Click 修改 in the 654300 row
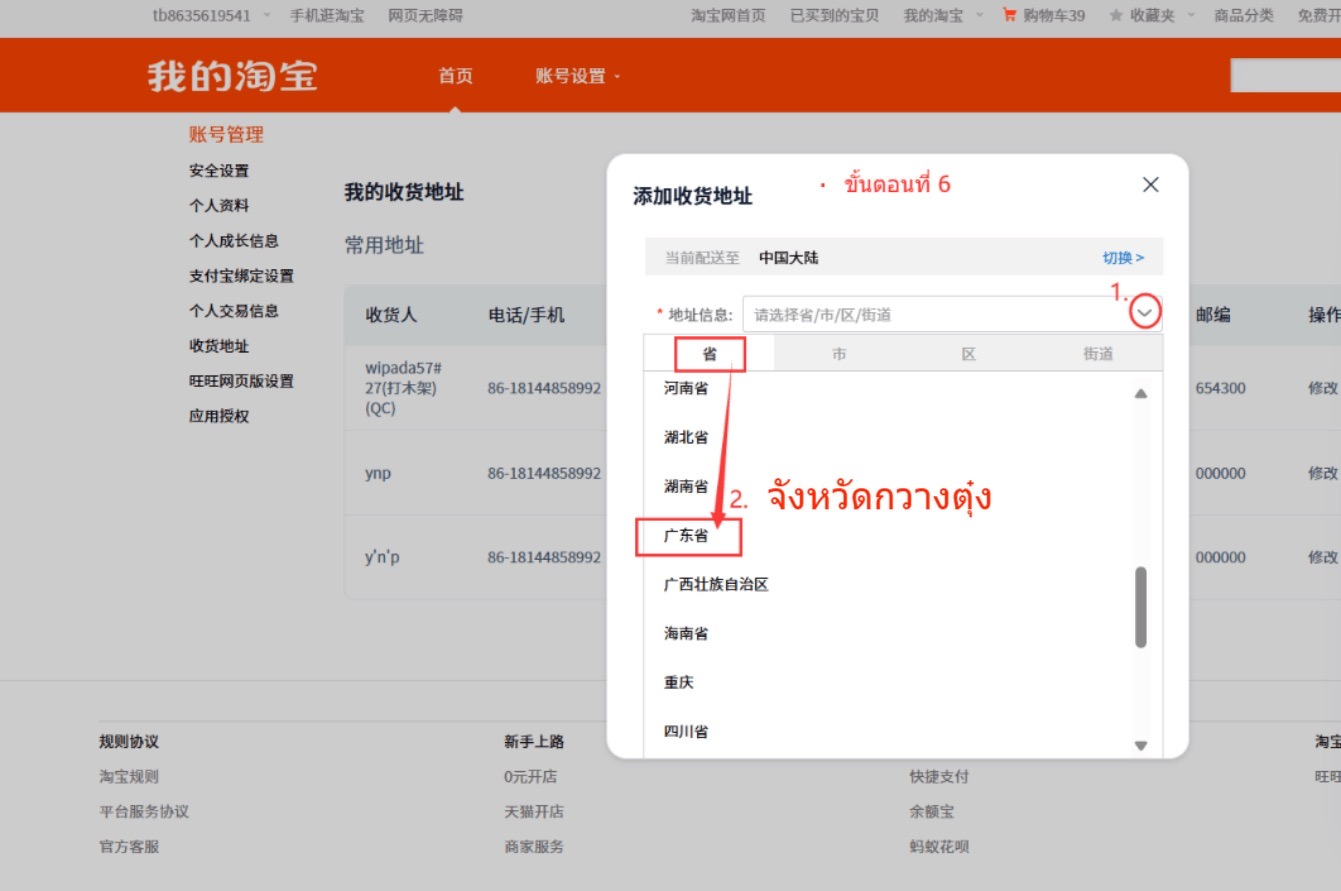1341x891 pixels. [x=1323, y=388]
